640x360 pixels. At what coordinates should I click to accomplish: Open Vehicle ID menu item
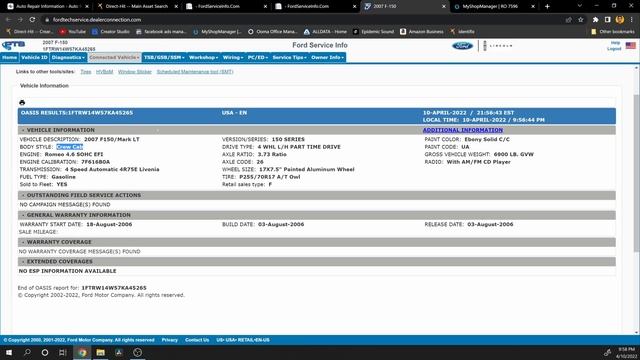(x=34, y=58)
